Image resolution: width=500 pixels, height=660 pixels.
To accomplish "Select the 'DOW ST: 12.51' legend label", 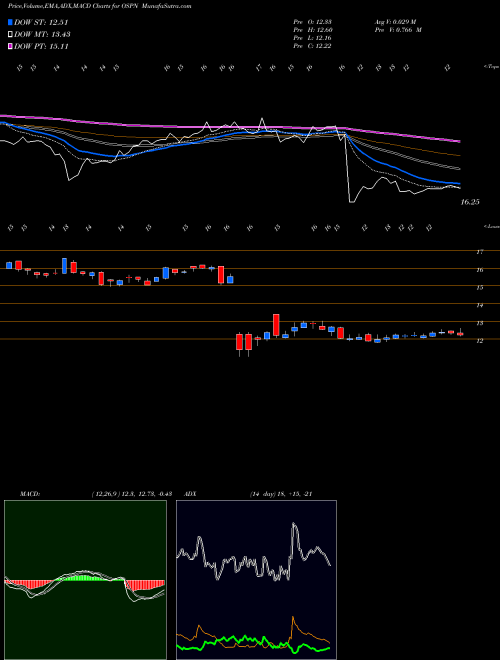I will coord(41,23).
